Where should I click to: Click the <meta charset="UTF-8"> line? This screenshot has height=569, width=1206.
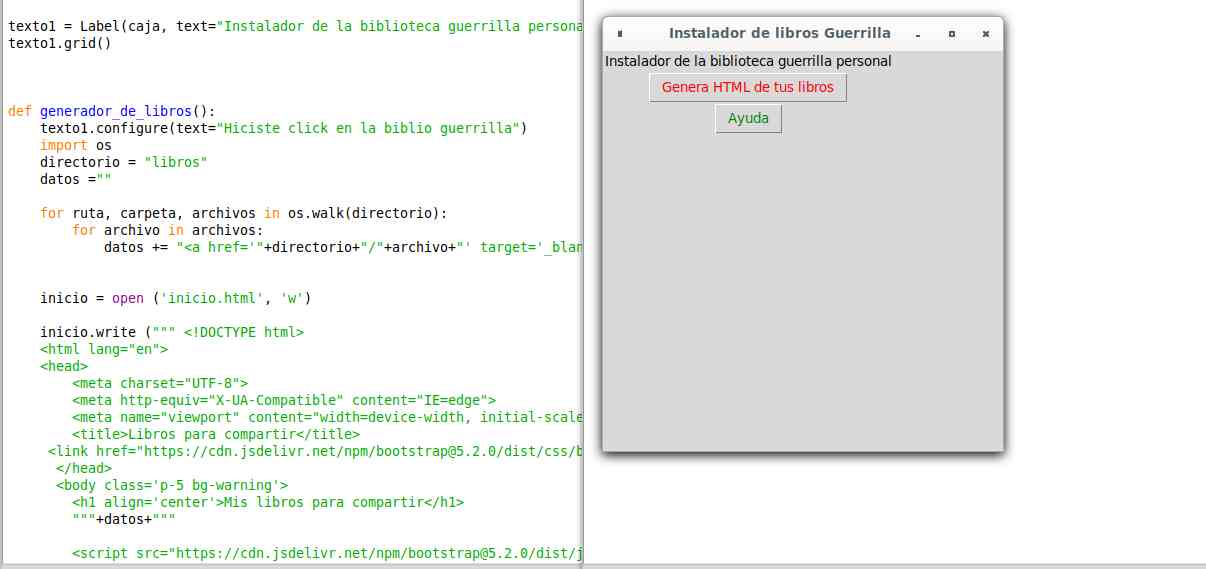point(160,383)
